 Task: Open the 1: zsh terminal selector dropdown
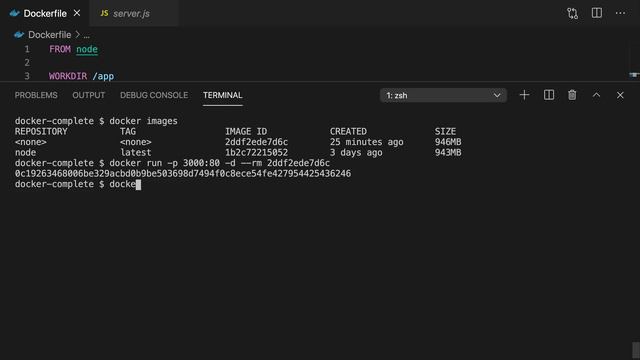click(x=443, y=96)
